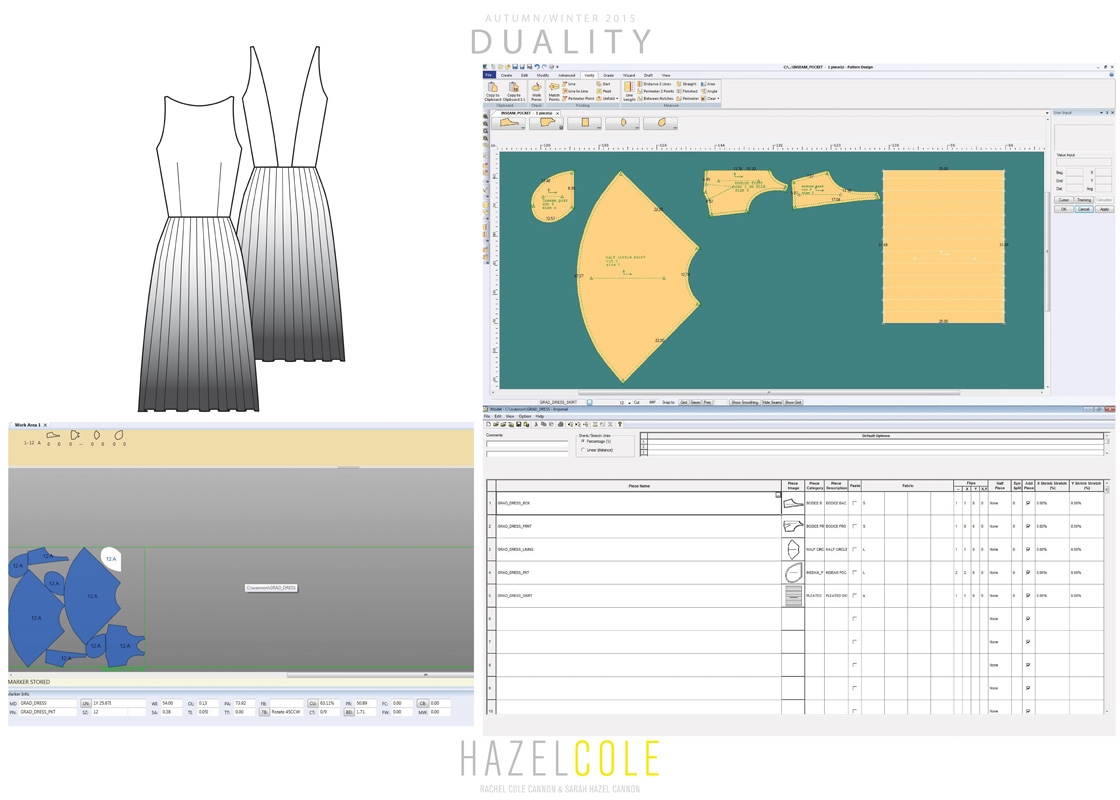Click Redo in Pattern Design quick access bar
The height and width of the screenshot is (800, 1120).
point(544,66)
